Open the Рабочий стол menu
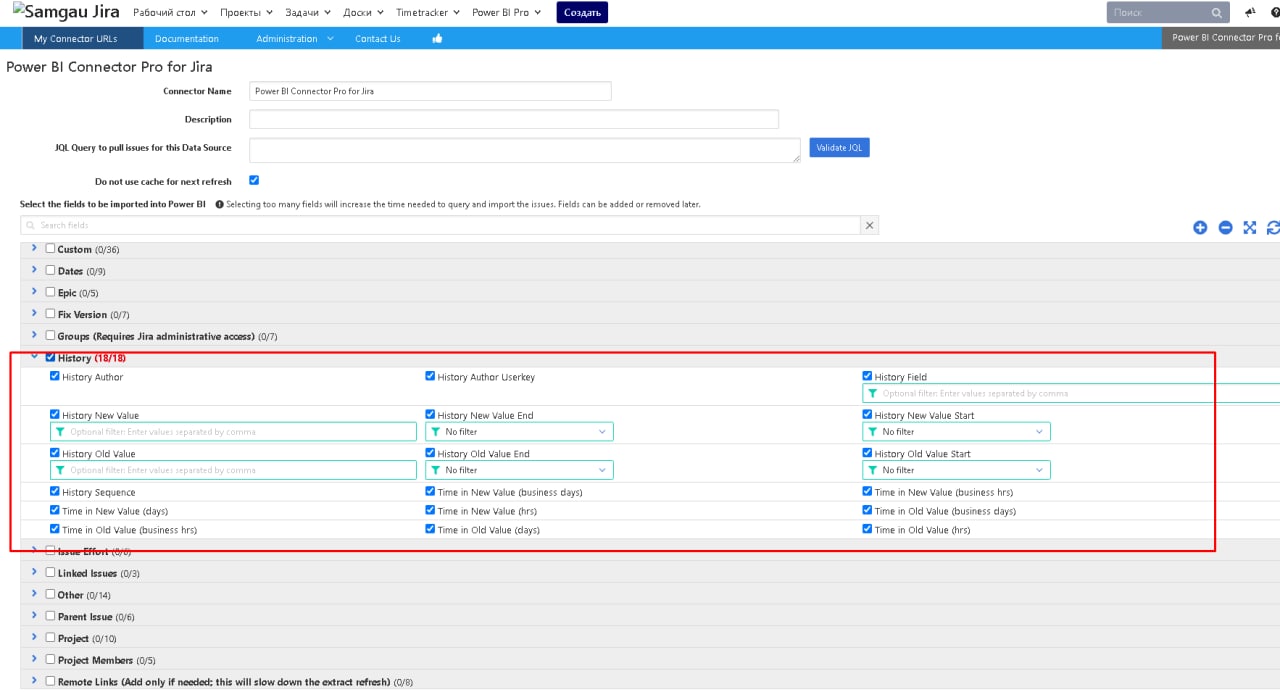The height and width of the screenshot is (692, 1280). [171, 13]
